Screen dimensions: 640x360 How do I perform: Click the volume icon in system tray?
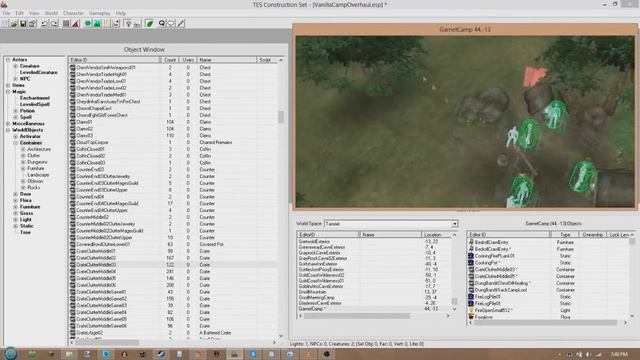point(588,355)
